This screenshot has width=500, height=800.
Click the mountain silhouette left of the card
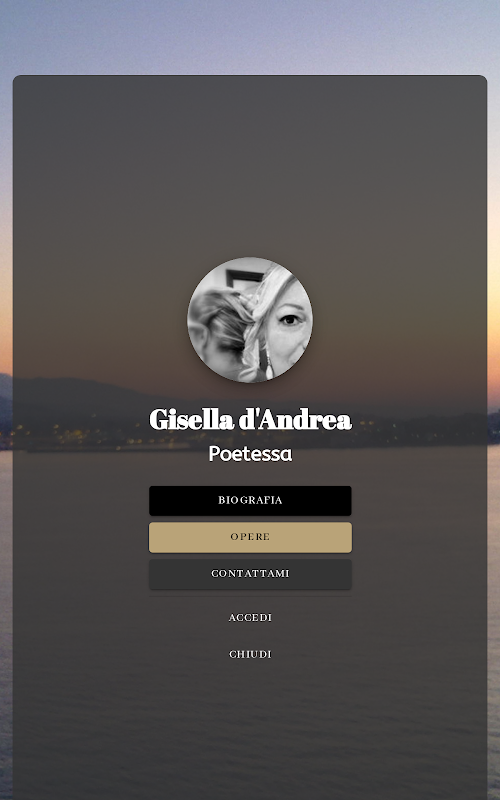pyautogui.click(x=6, y=398)
